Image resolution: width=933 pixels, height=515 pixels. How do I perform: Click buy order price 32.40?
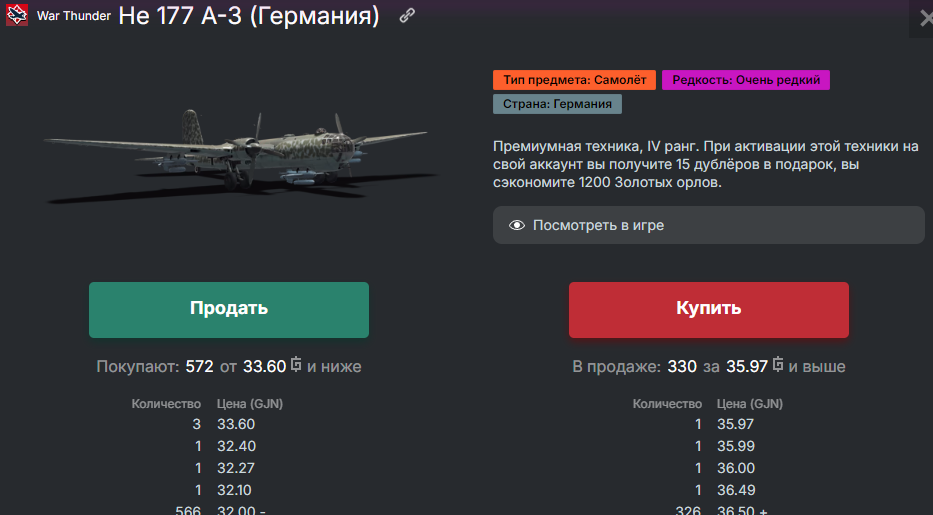(x=236, y=446)
